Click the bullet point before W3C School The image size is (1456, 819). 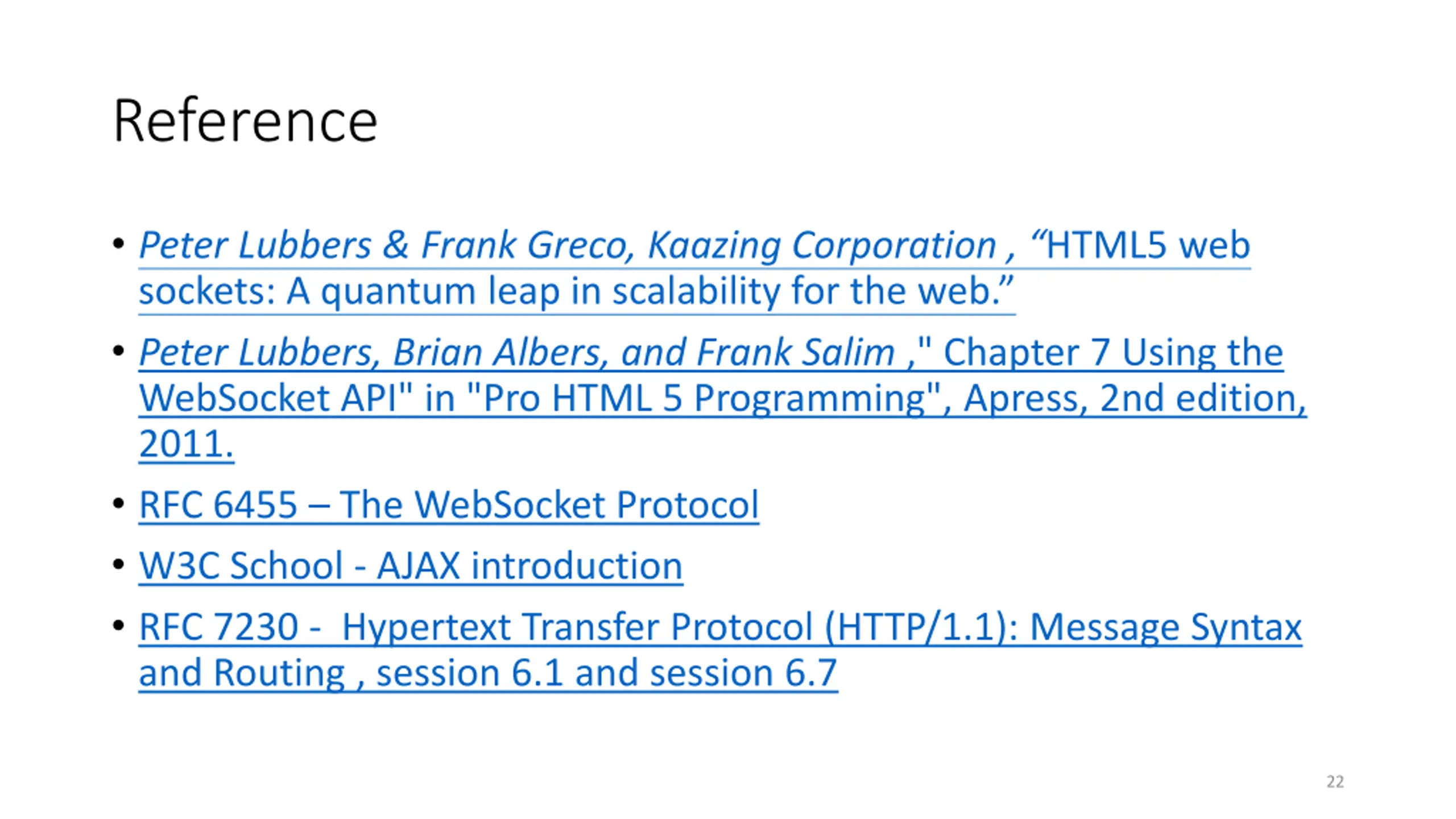click(x=118, y=565)
